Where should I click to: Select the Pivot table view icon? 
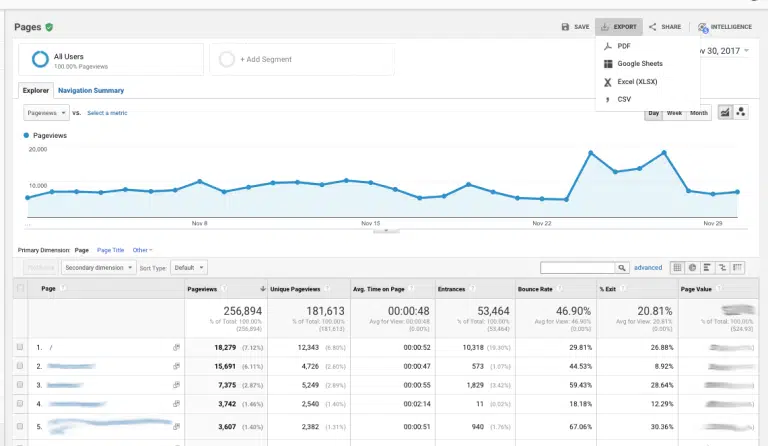click(x=738, y=268)
